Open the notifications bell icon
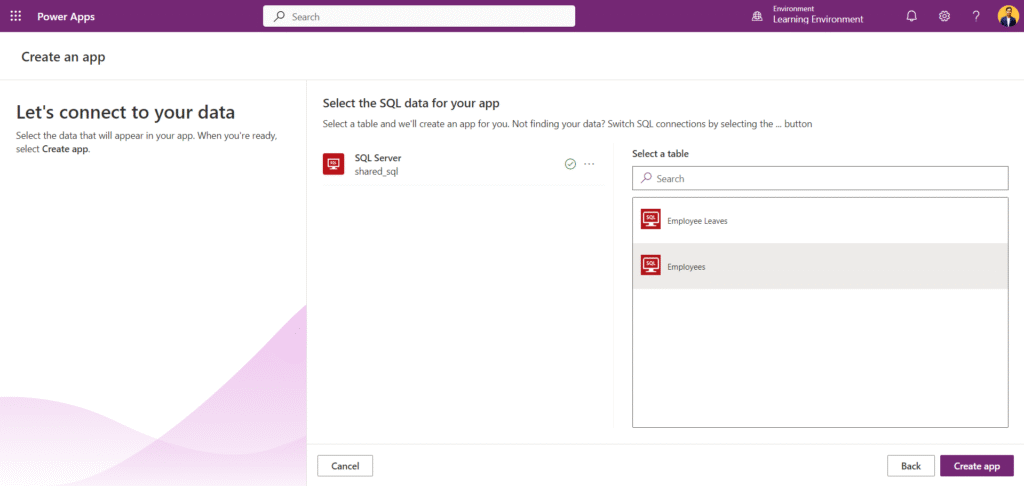This screenshot has height=486, width=1024. click(911, 16)
